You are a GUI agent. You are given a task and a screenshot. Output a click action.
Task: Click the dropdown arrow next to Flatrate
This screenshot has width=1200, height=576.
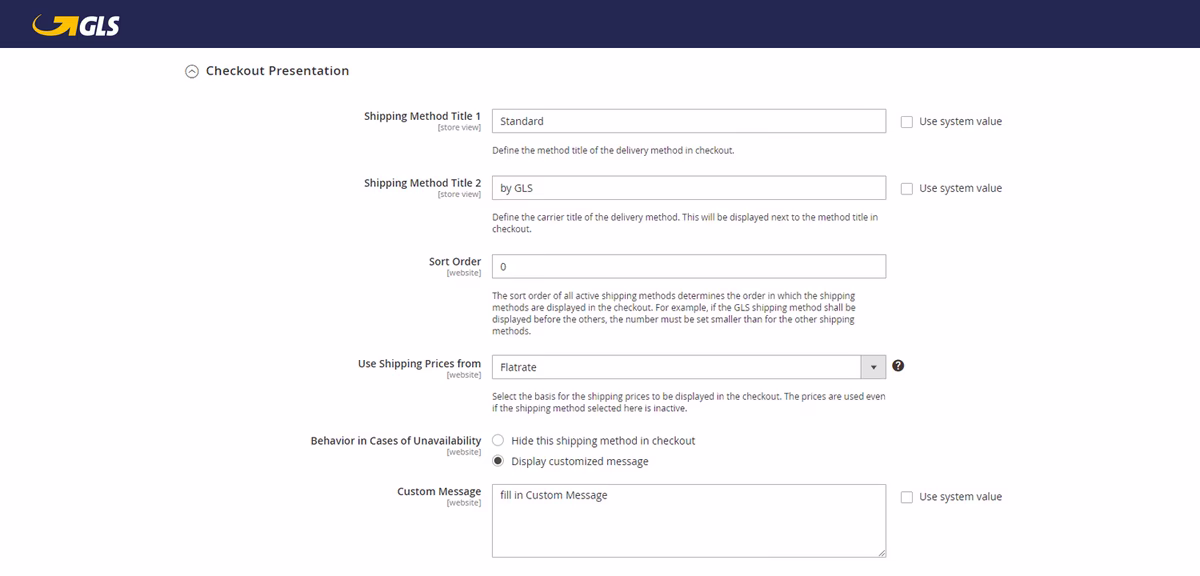[872, 367]
